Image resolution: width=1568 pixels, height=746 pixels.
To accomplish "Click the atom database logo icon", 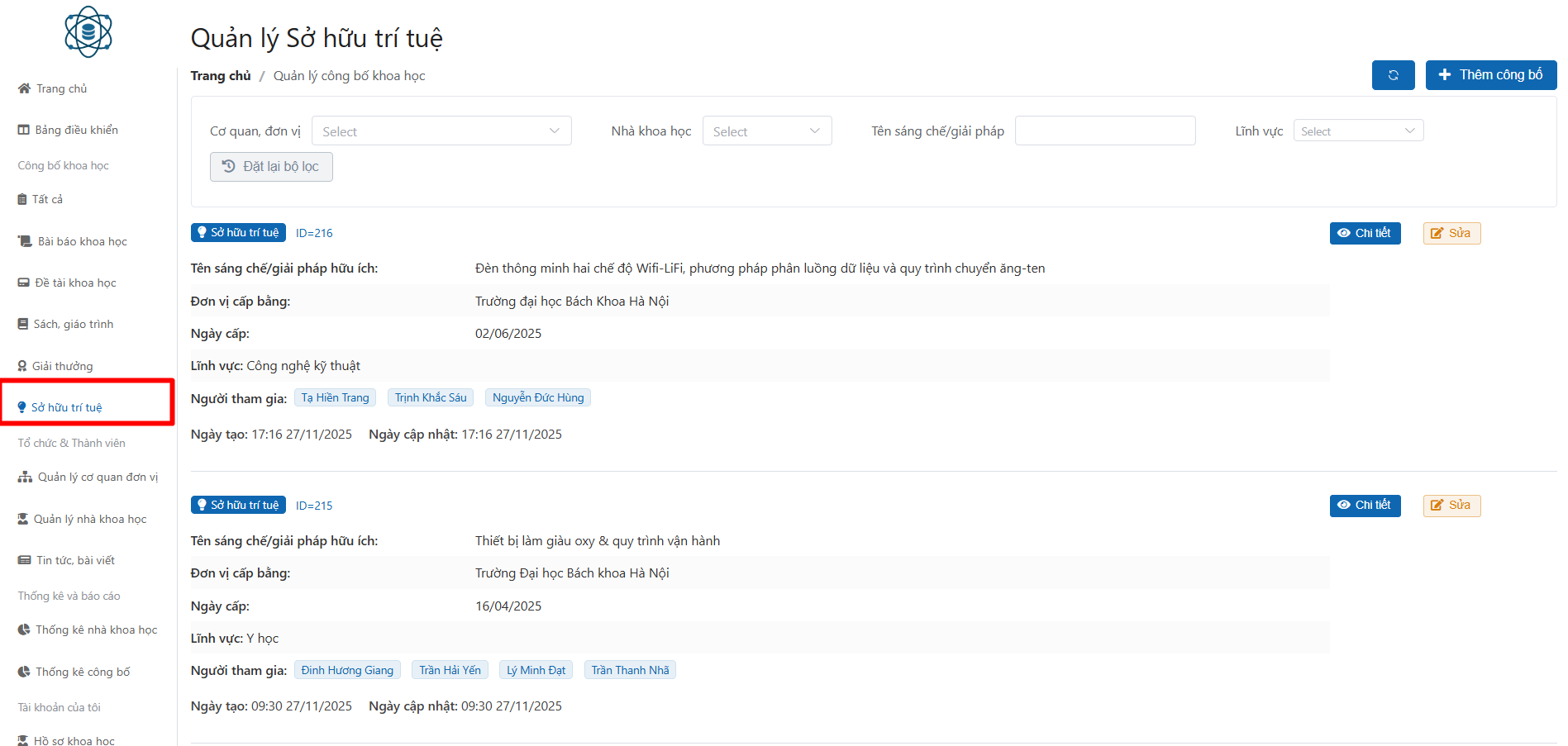I will point(88,32).
